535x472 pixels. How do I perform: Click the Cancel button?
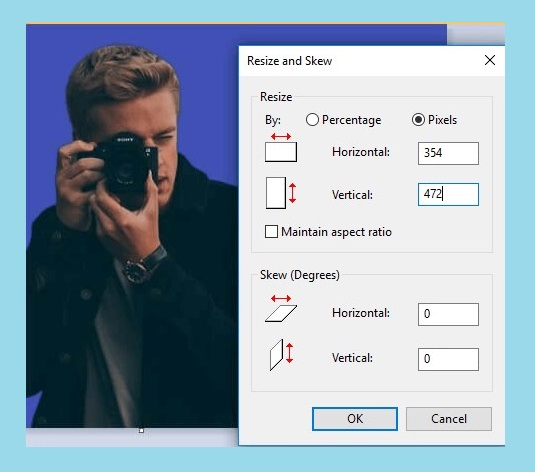pyautogui.click(x=449, y=419)
